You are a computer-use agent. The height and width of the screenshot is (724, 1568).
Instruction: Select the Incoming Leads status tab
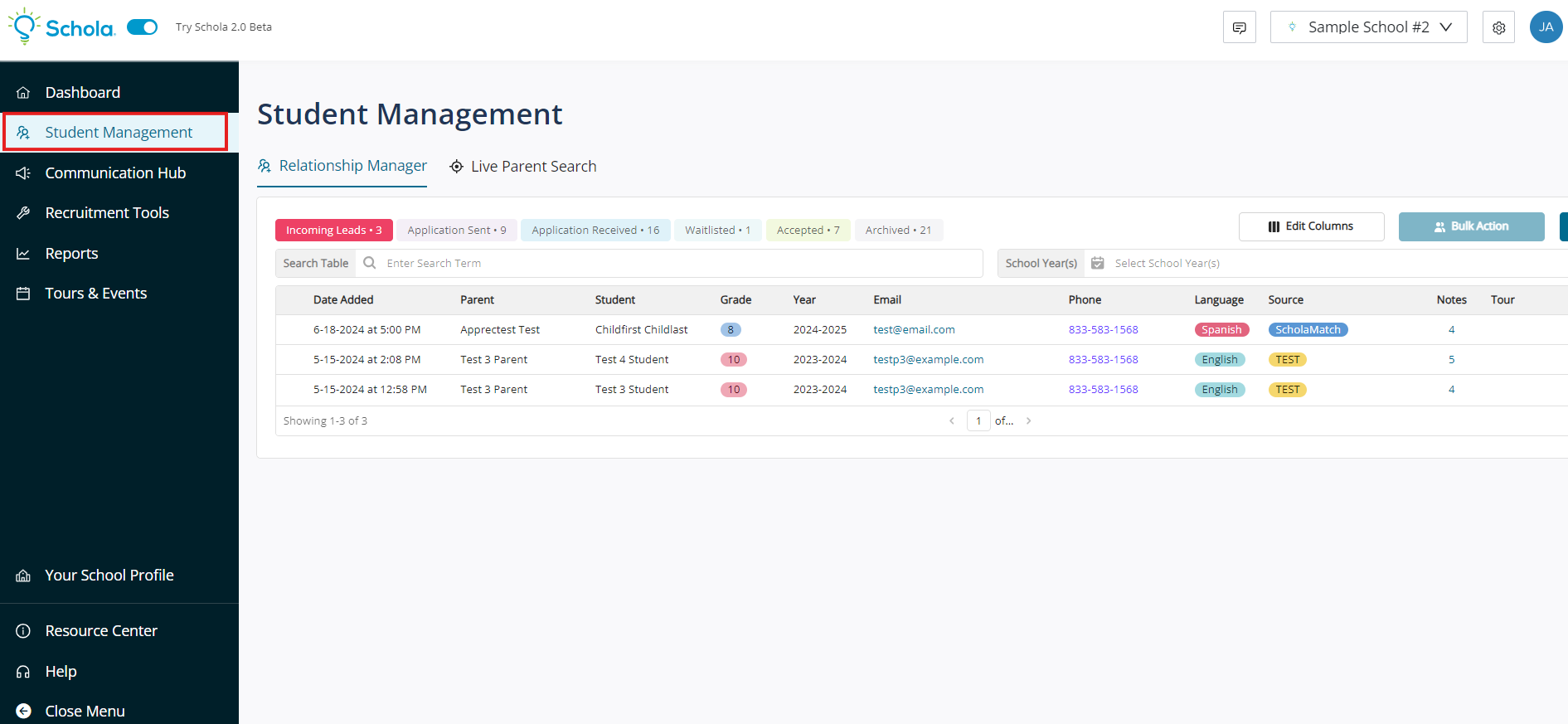(334, 230)
